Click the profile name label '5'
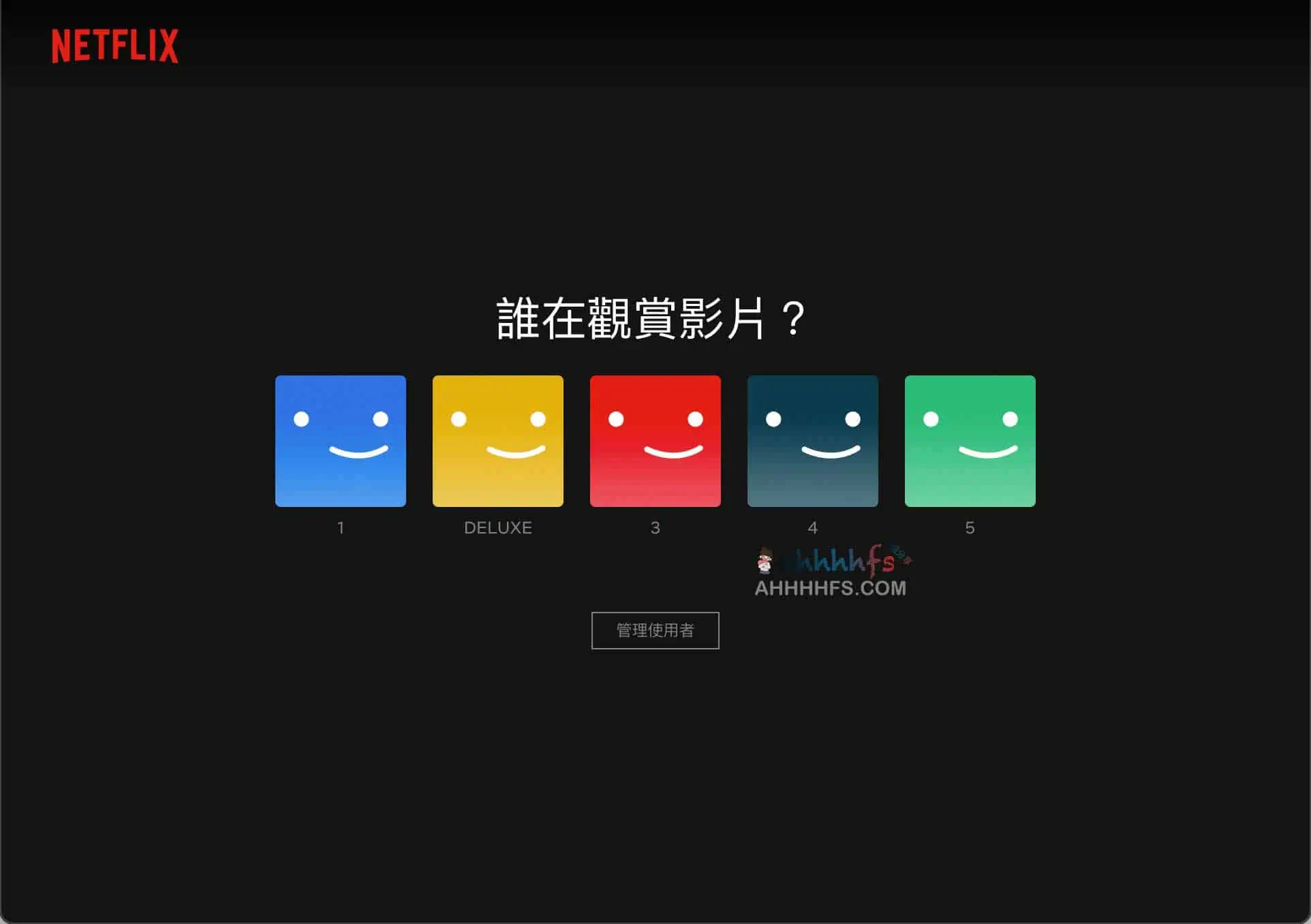This screenshot has height=924, width=1311. (x=970, y=527)
